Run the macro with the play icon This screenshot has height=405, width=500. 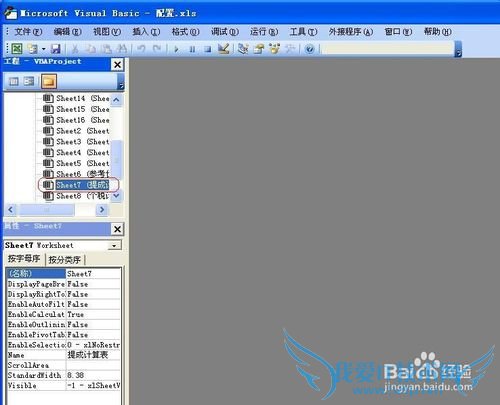(176, 49)
